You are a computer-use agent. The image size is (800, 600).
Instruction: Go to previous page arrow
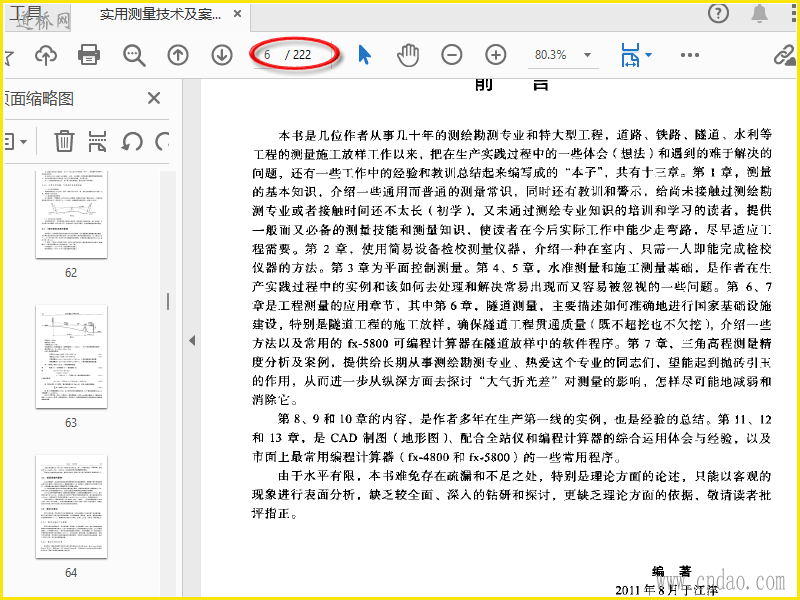pos(178,55)
